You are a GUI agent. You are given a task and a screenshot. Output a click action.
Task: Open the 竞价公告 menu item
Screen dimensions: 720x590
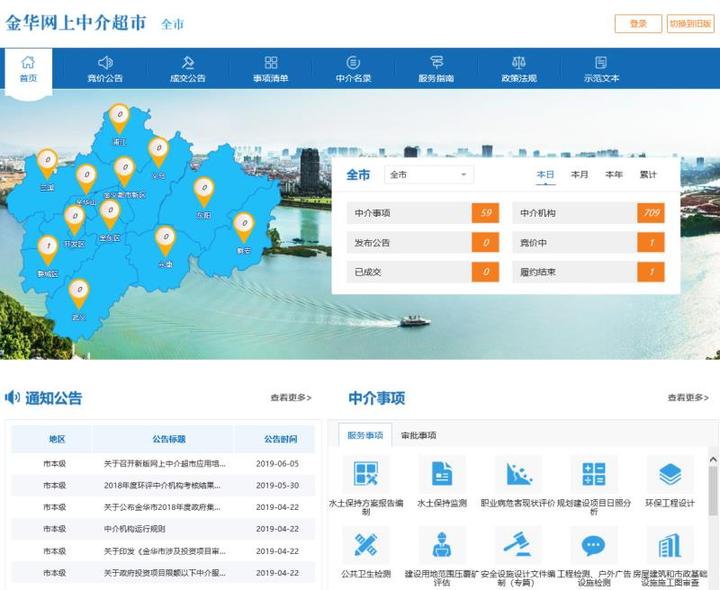click(105, 69)
